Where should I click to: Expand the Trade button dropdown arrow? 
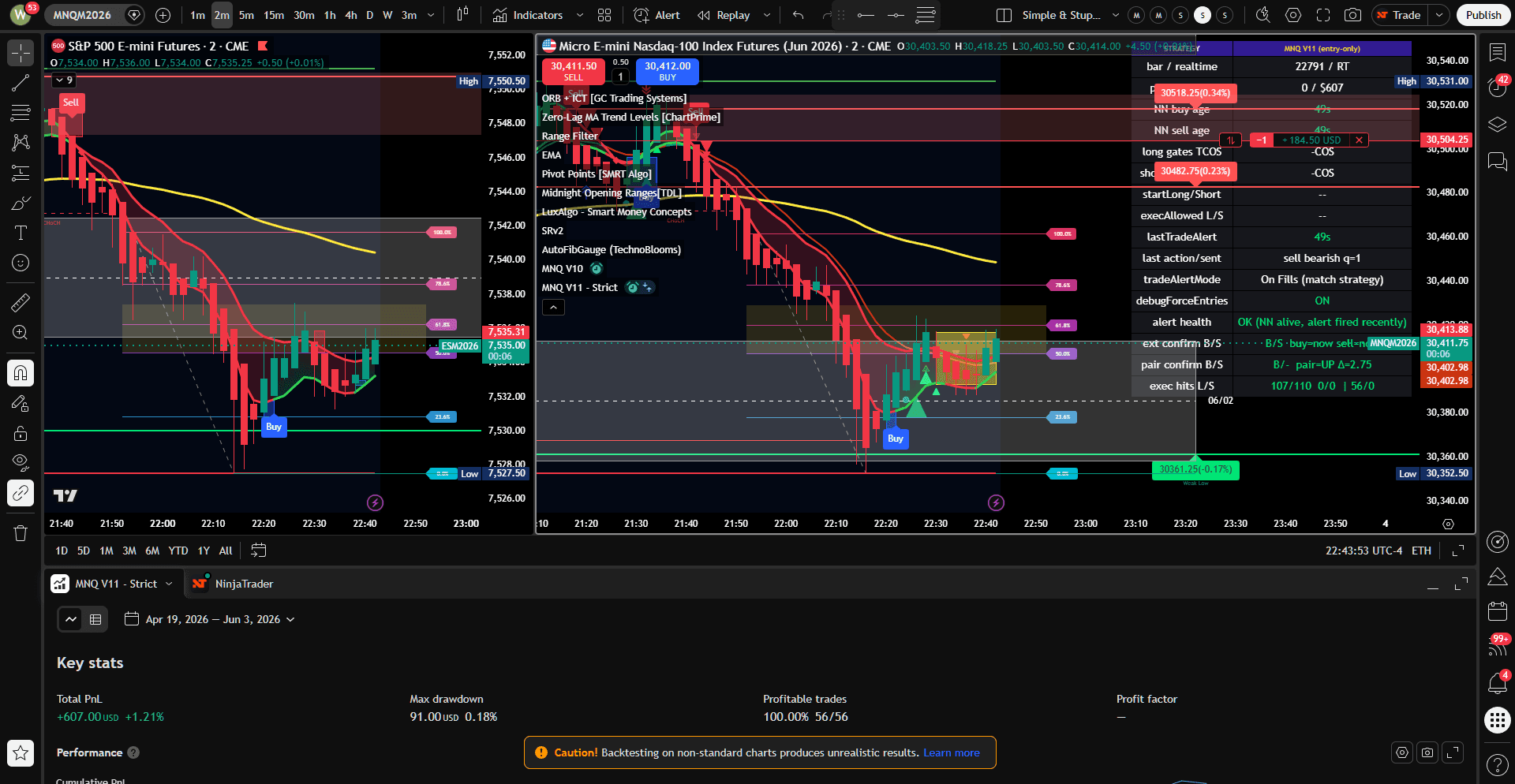click(x=1439, y=15)
